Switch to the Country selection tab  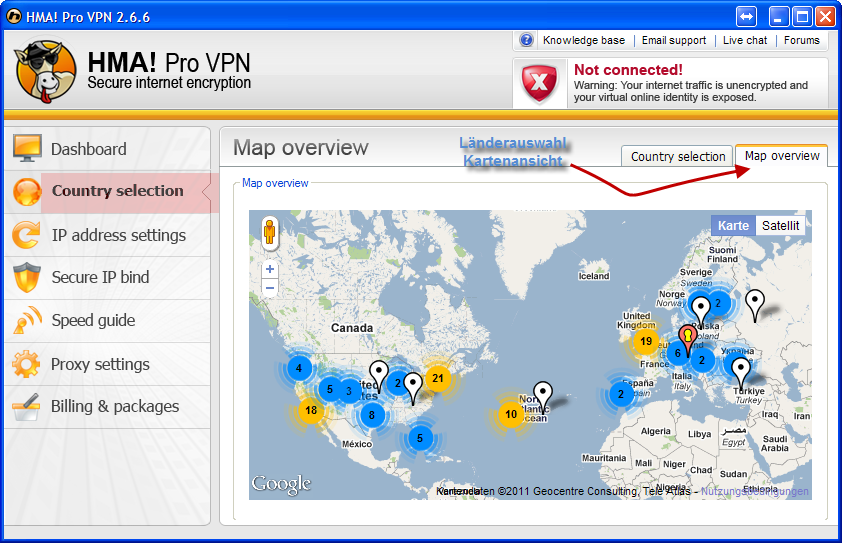pos(677,156)
